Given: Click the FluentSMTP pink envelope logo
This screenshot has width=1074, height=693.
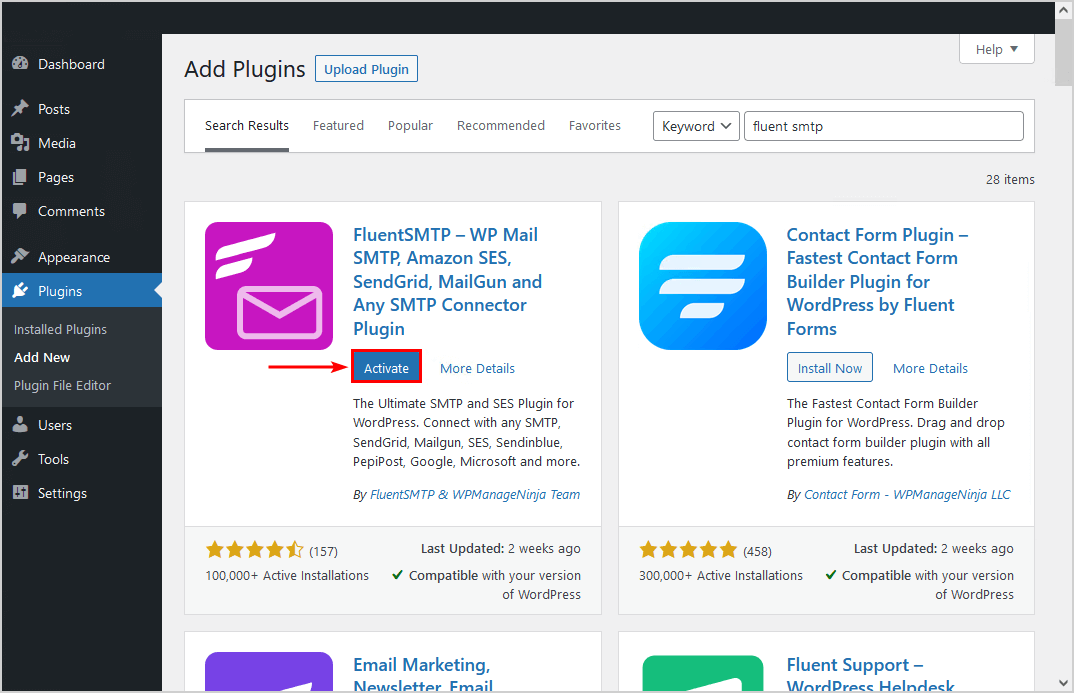Looking at the screenshot, I should click(268, 286).
